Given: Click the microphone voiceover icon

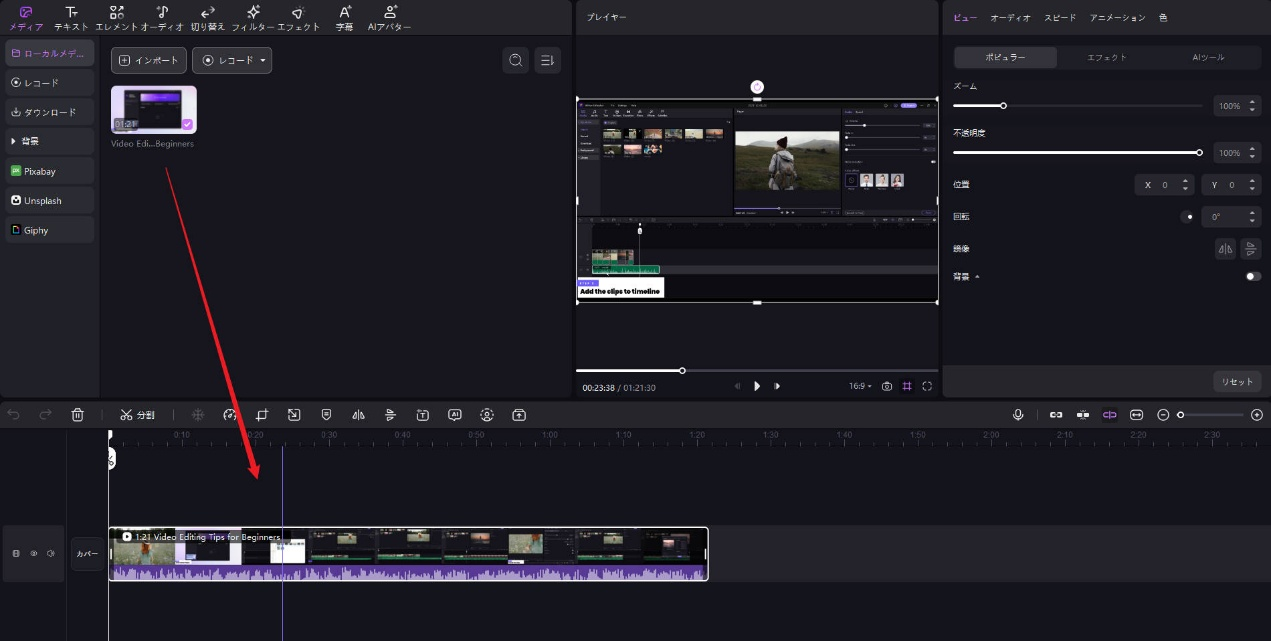Looking at the screenshot, I should click(x=1018, y=415).
